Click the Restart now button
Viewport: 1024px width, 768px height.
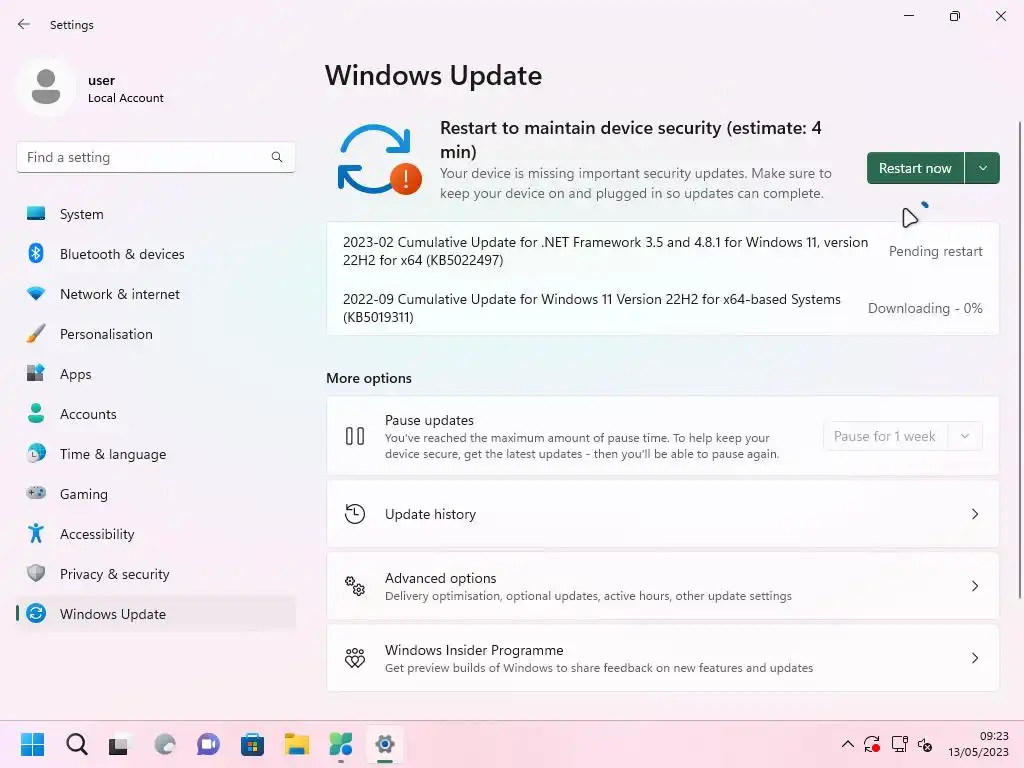[915, 168]
